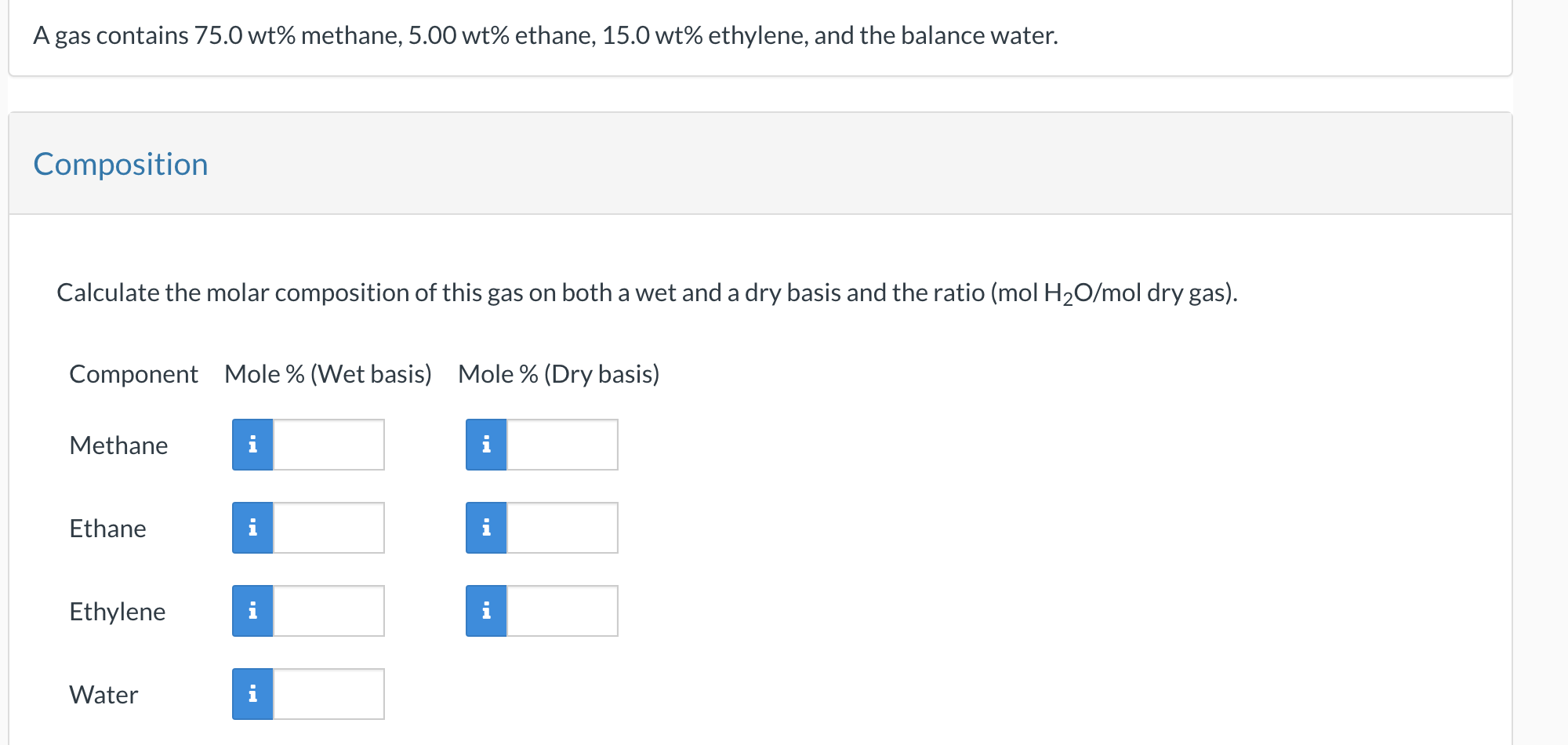Click the info icon beside Ethylene dry basis field
1568x745 pixels.
point(486,610)
